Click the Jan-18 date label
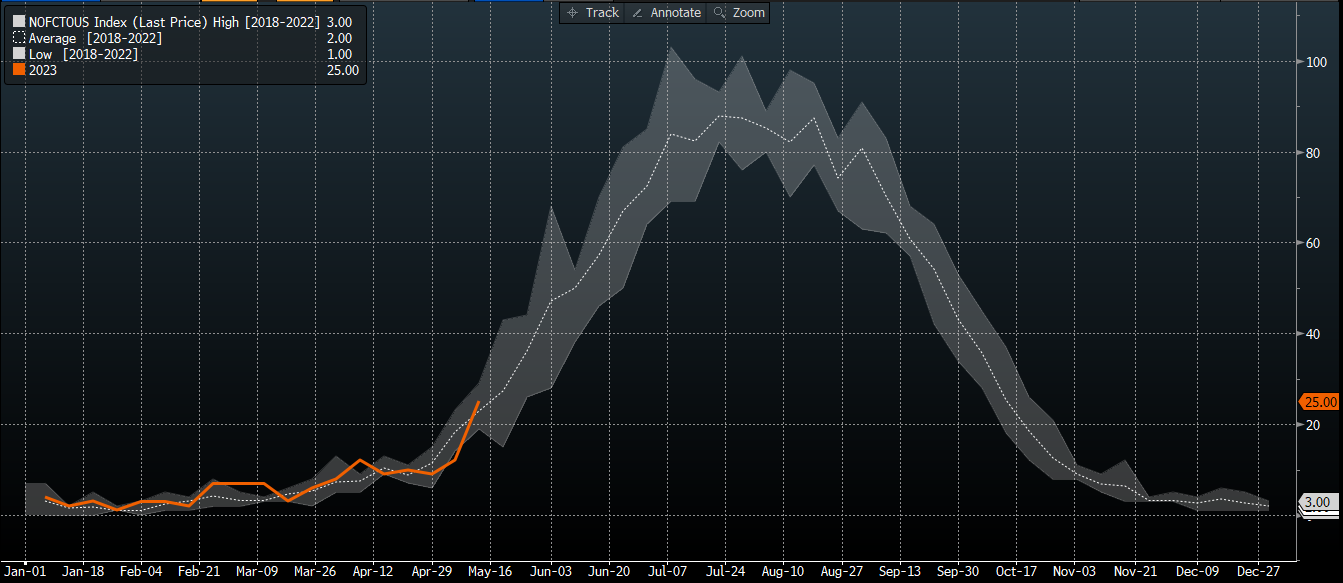Image resolution: width=1343 pixels, height=583 pixels. coord(82,571)
